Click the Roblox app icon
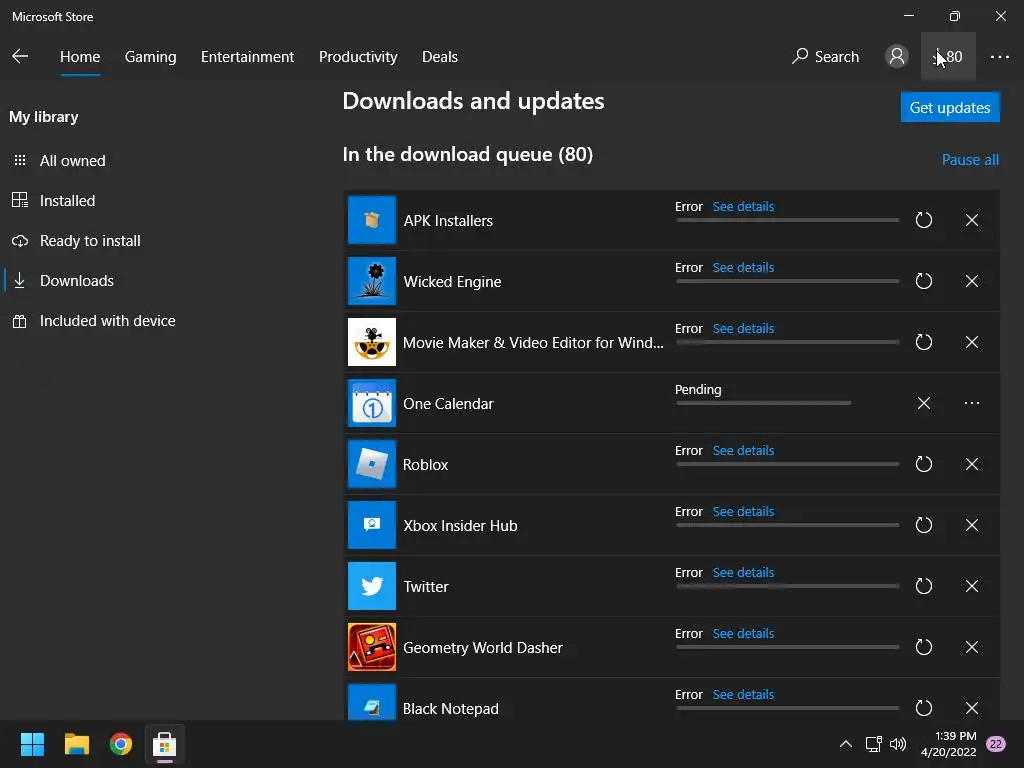Image resolution: width=1024 pixels, height=768 pixels. tap(372, 464)
